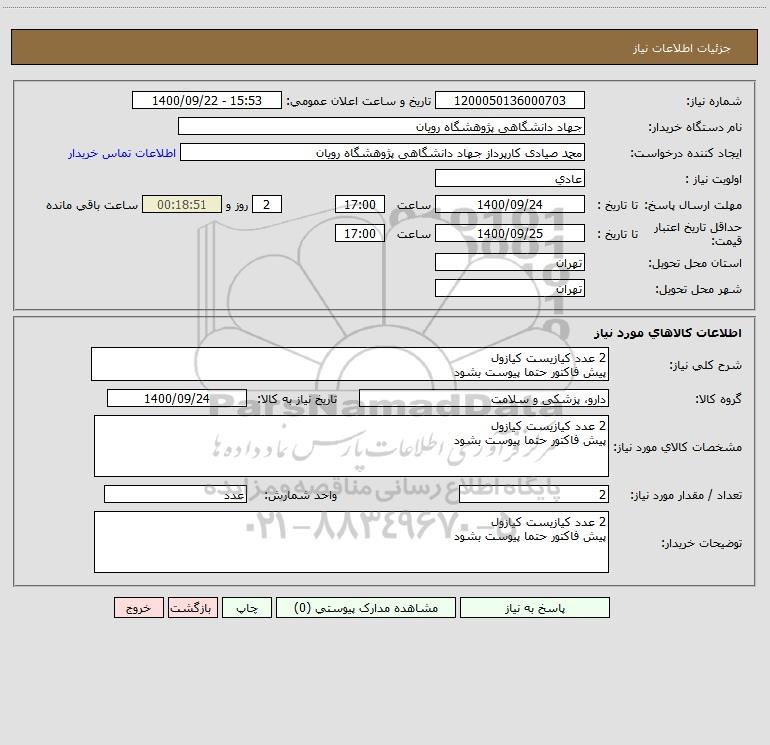Click the goods need date 1400/09/24 field
This screenshot has height=745, width=770.
(x=177, y=398)
